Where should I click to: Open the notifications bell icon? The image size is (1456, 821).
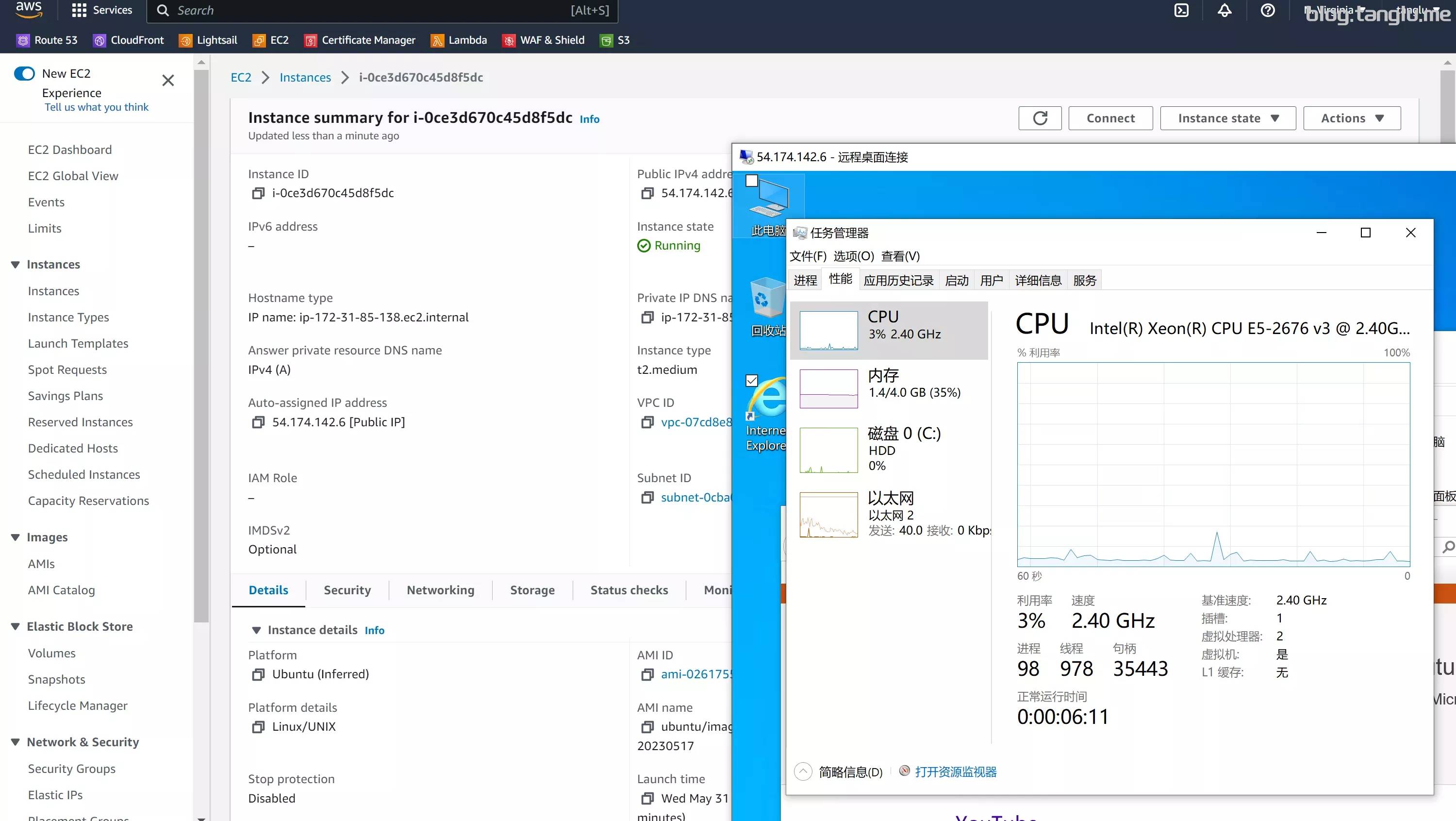tap(1224, 10)
